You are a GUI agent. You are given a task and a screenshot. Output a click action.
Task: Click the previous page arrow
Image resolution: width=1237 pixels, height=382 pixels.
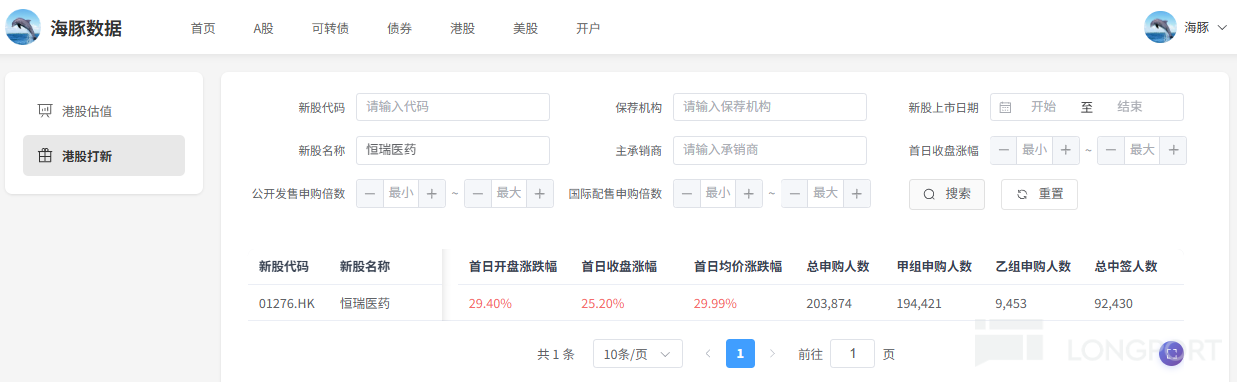pyautogui.click(x=708, y=354)
